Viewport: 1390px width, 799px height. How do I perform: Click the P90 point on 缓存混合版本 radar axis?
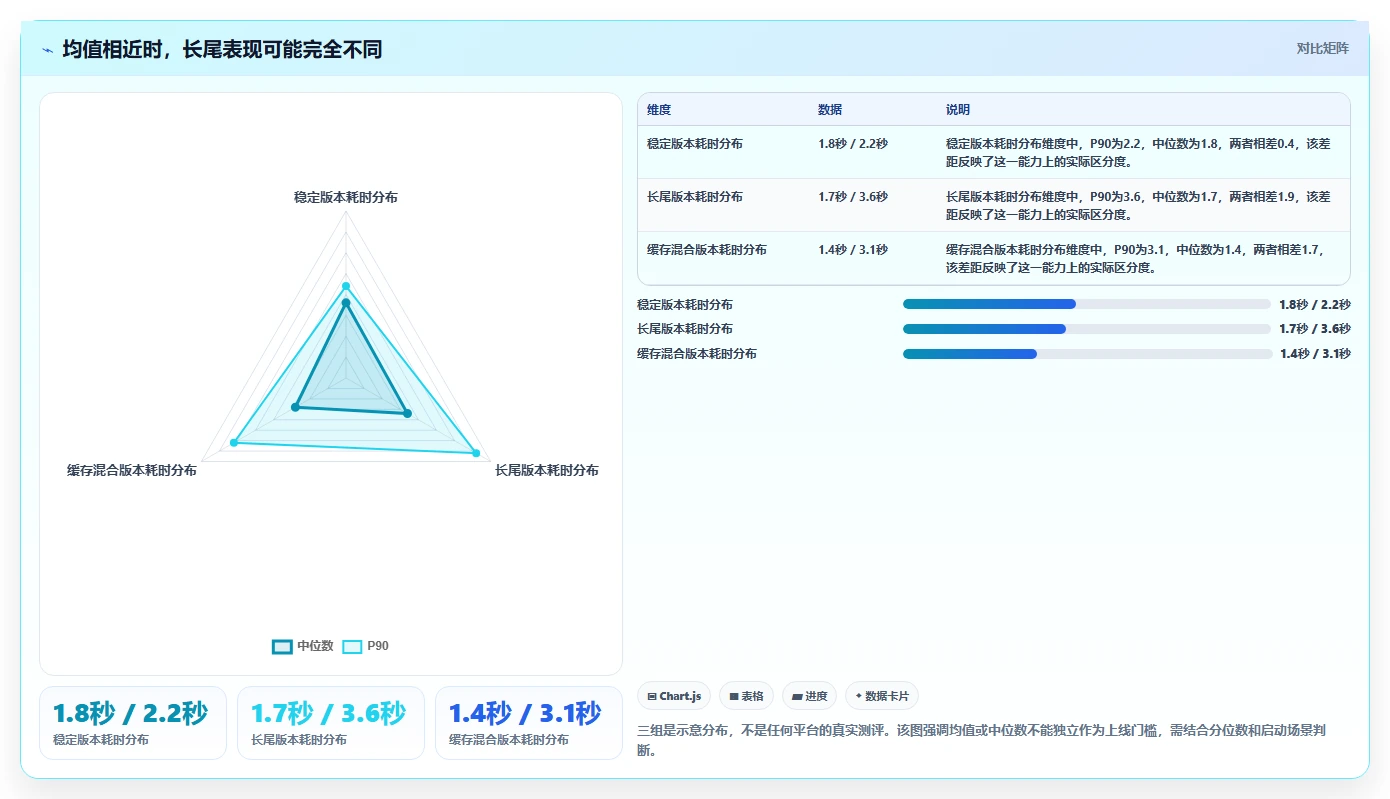234,442
